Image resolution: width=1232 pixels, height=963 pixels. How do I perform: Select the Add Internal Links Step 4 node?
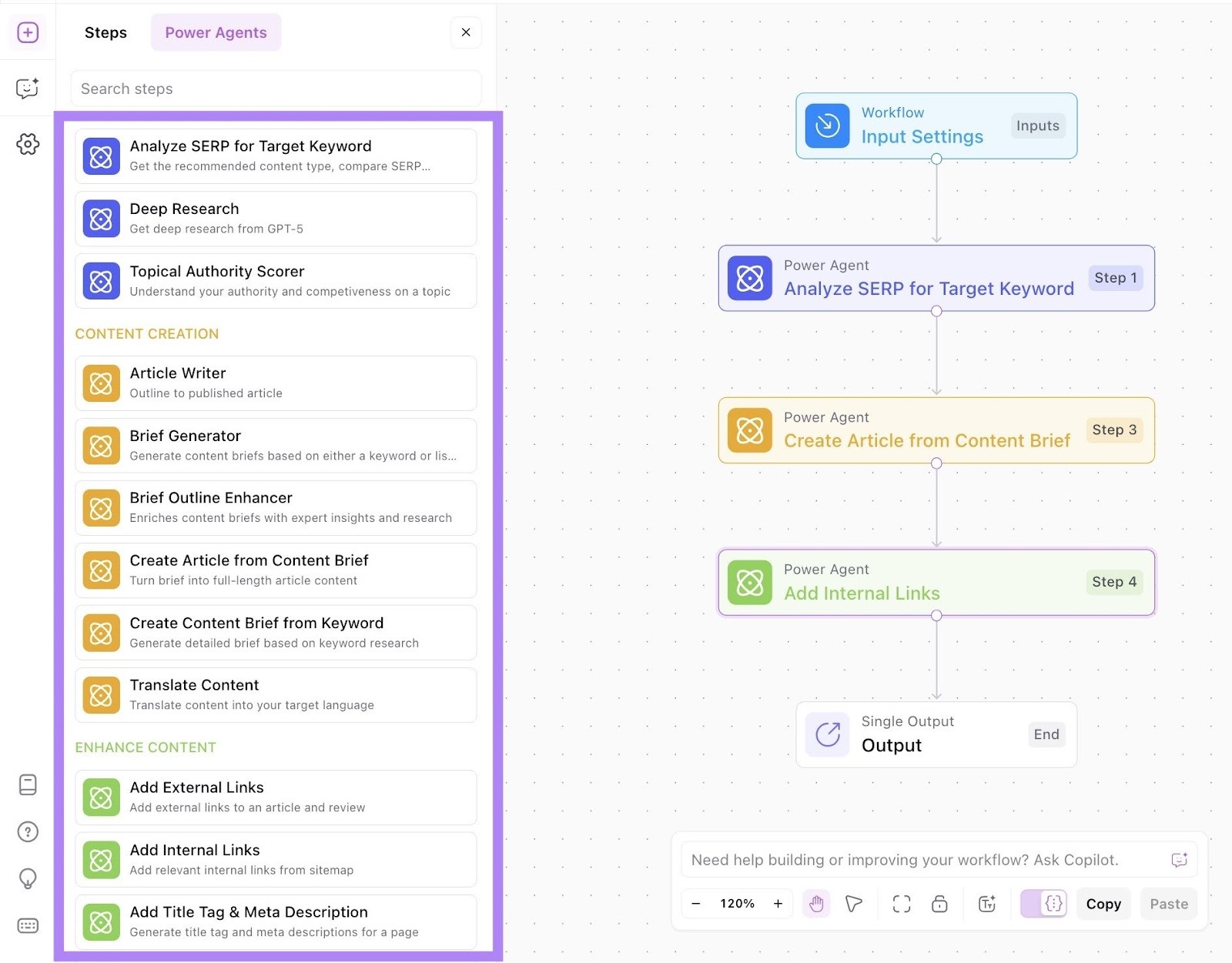936,582
